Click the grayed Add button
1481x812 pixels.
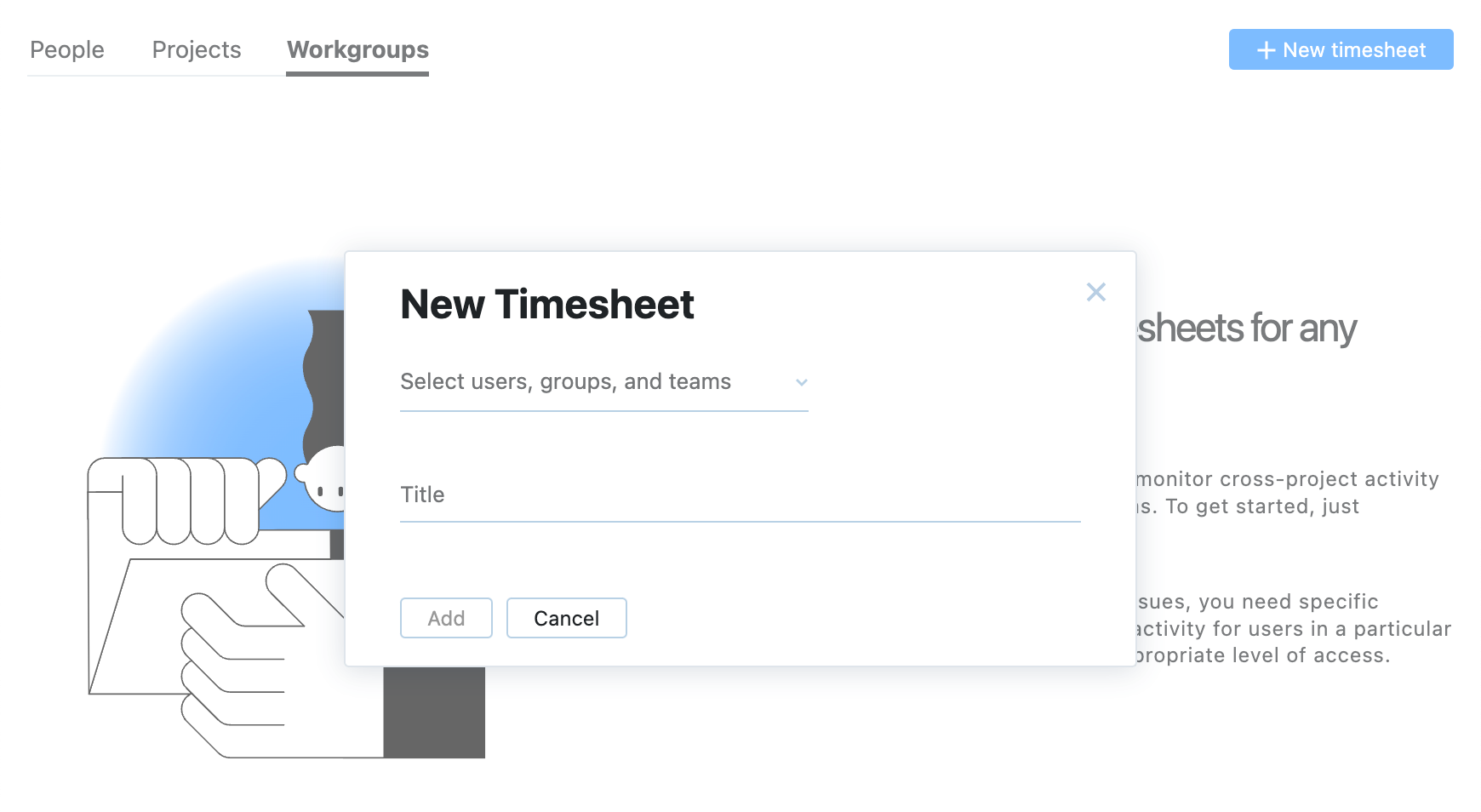[446, 618]
